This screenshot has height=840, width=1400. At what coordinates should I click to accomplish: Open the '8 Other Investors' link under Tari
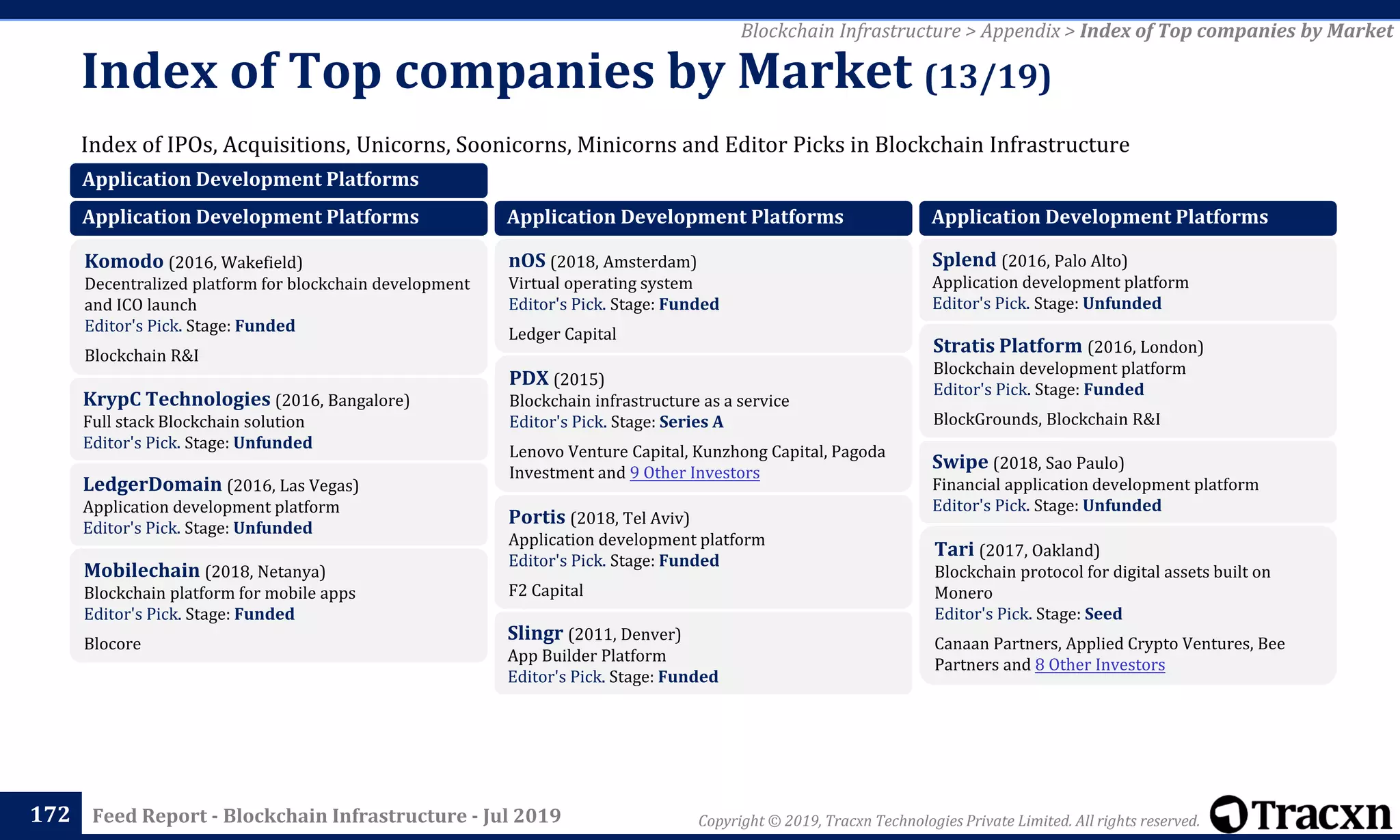[x=1100, y=664]
